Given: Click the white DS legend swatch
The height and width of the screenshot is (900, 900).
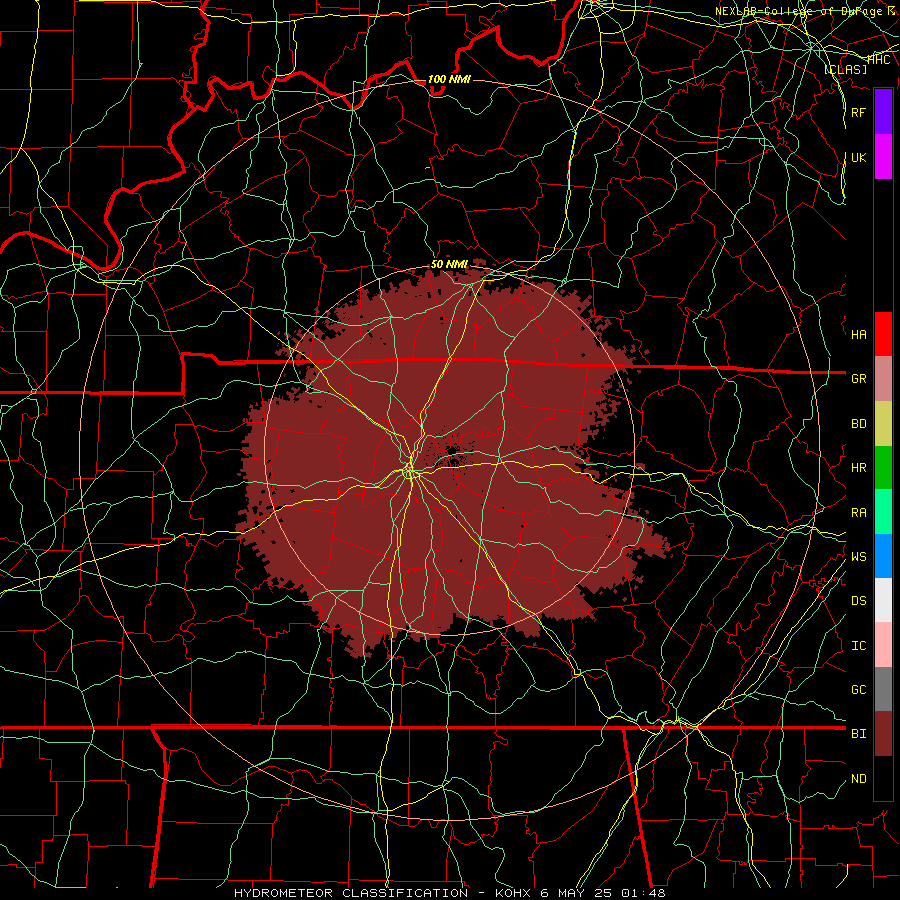Looking at the screenshot, I should pyautogui.click(x=883, y=600).
